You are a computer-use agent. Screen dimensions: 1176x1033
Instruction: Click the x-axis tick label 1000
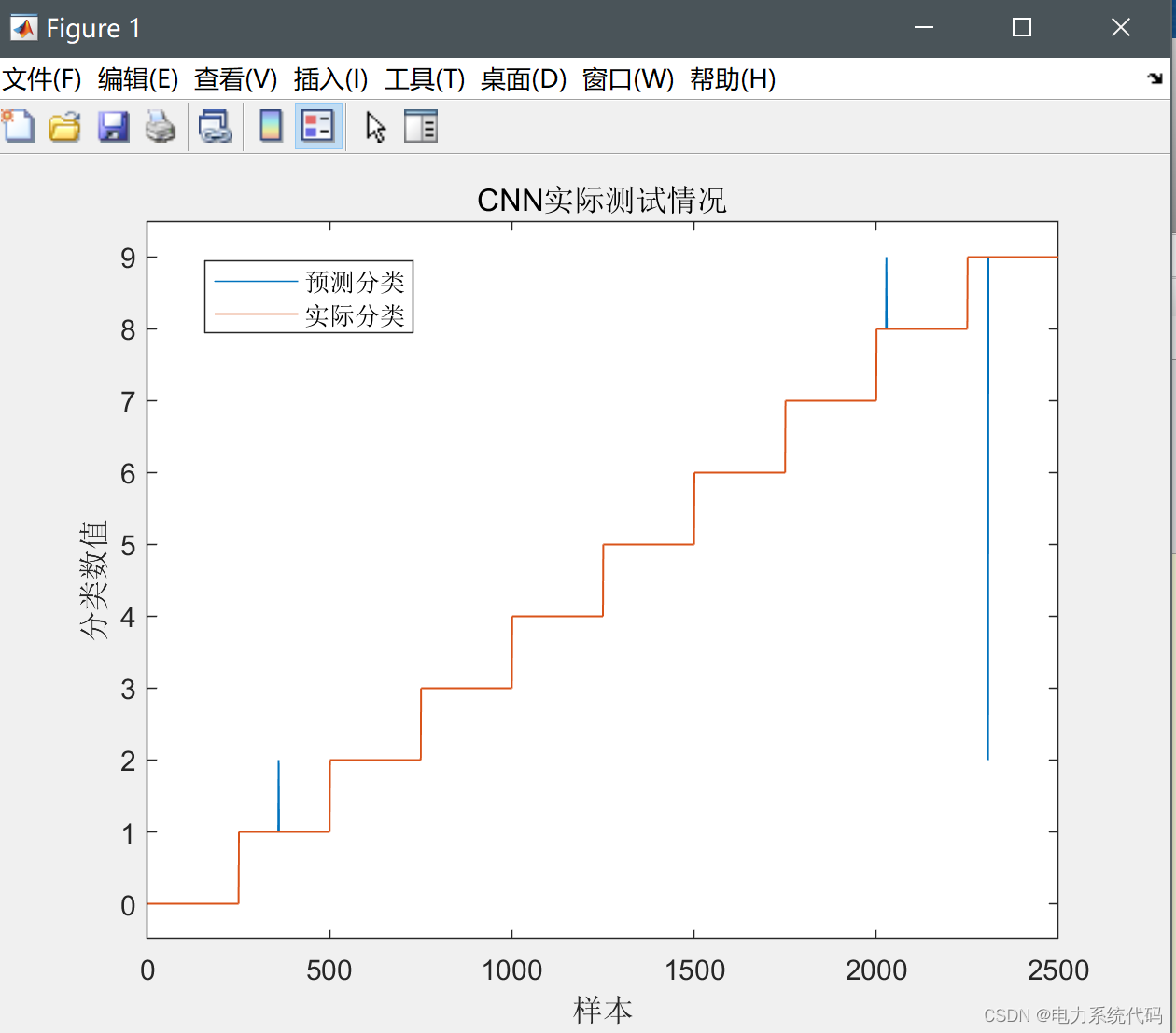click(511, 970)
